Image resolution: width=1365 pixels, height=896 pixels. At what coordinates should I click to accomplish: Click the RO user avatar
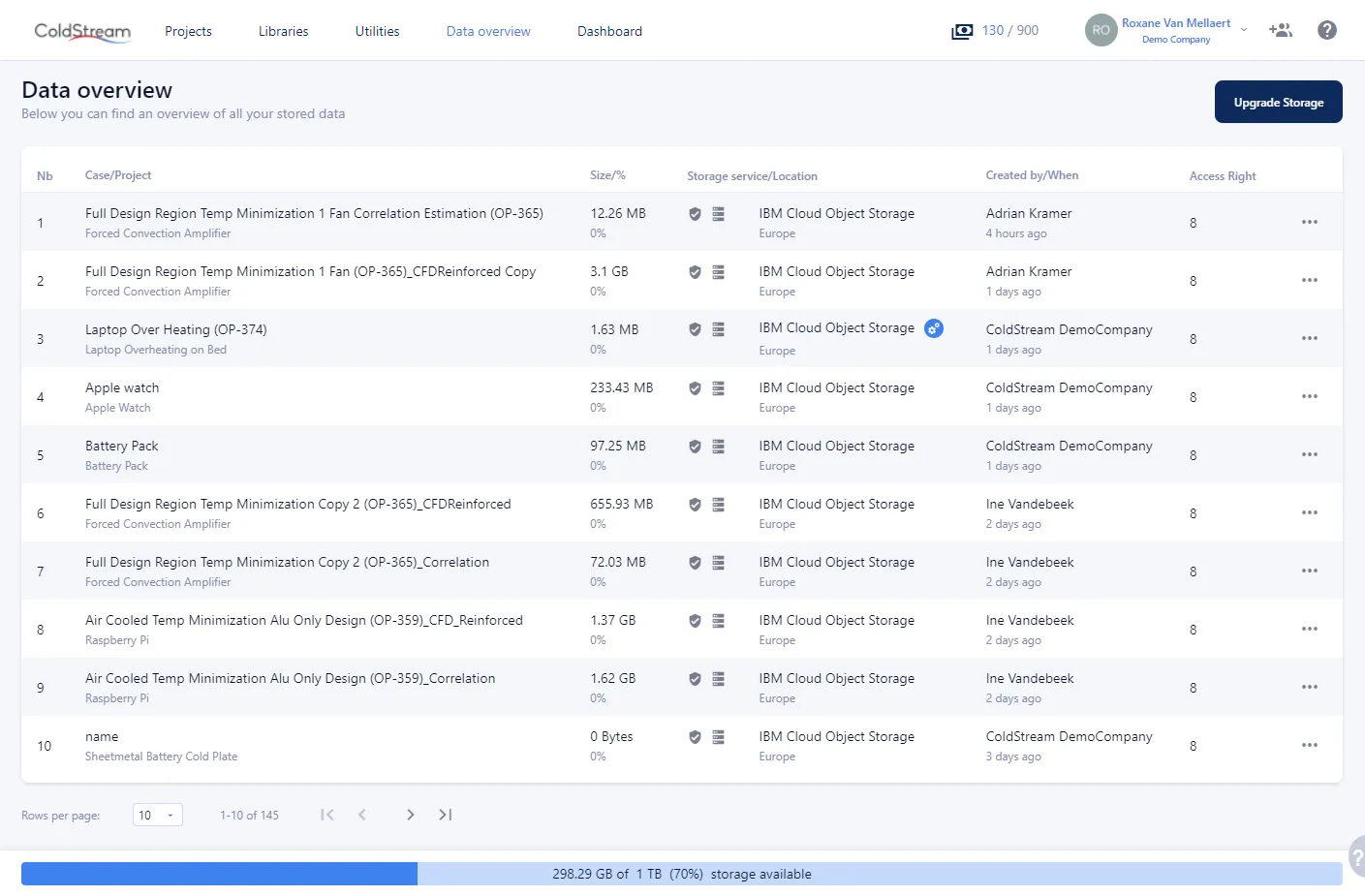(x=1101, y=30)
